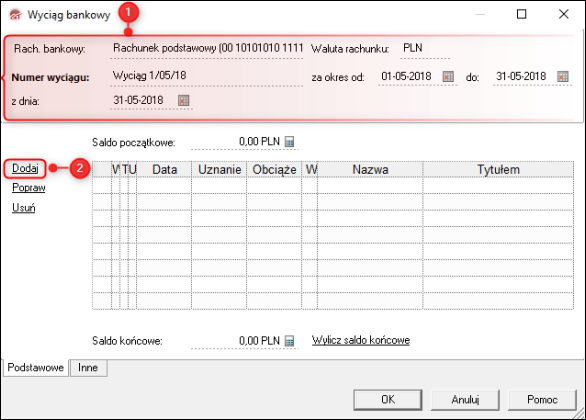The height and width of the screenshot is (420, 586).
Task: Click the 'do' date field 31-05-2018
Action: click(x=523, y=77)
